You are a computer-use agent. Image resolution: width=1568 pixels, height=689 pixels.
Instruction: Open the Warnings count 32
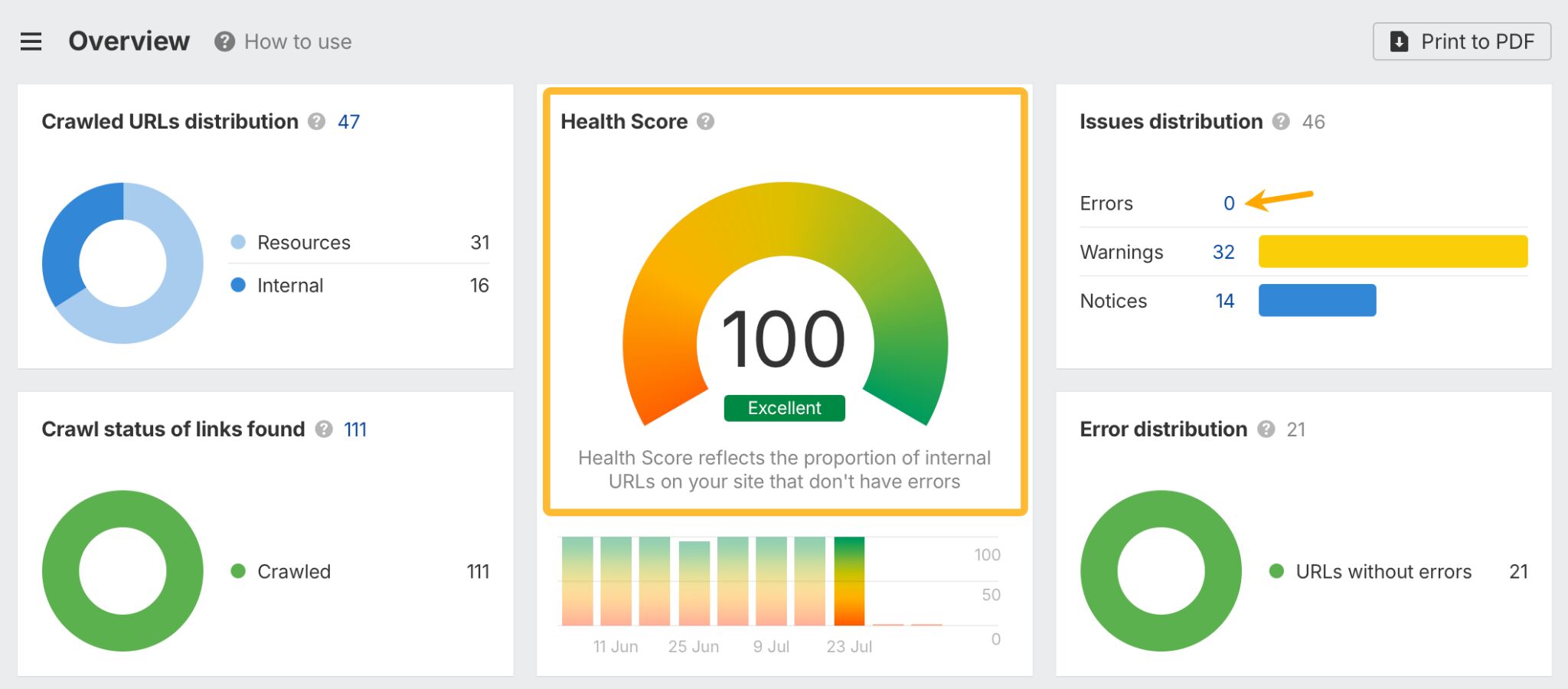1223,252
